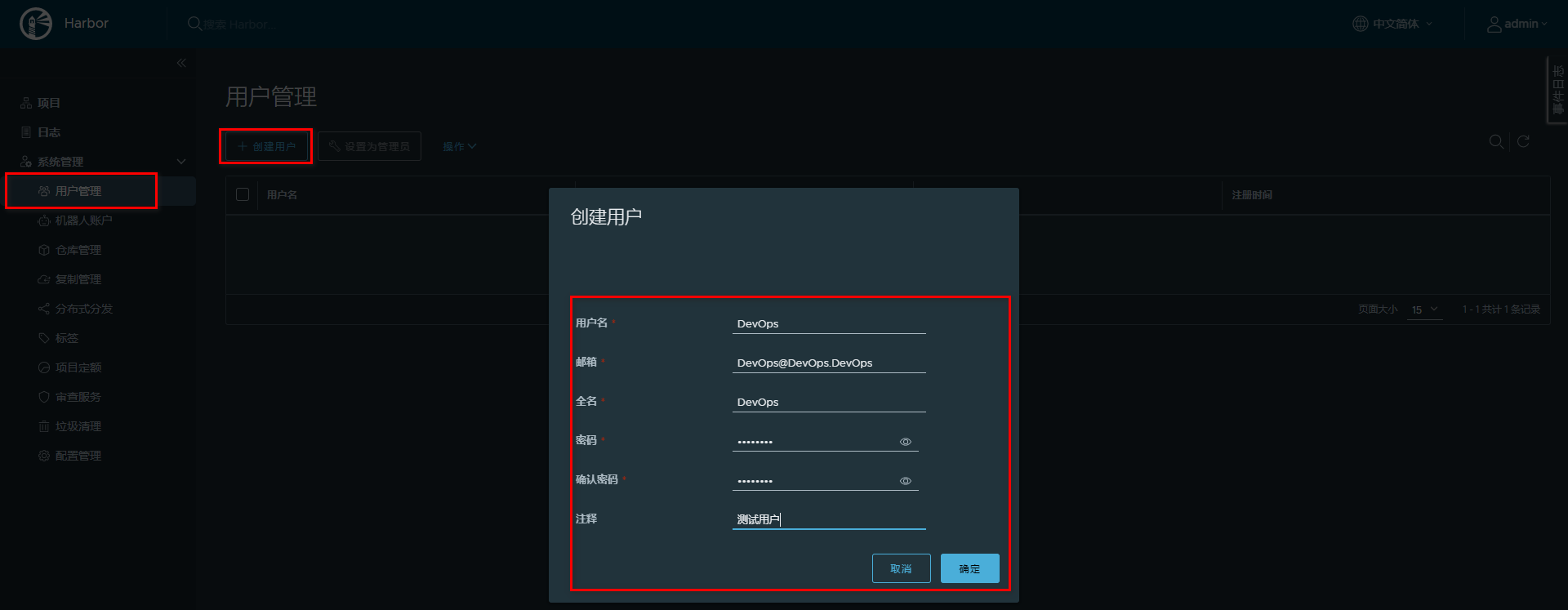
Task: Click the search magnifier icon above table
Action: [1496, 142]
